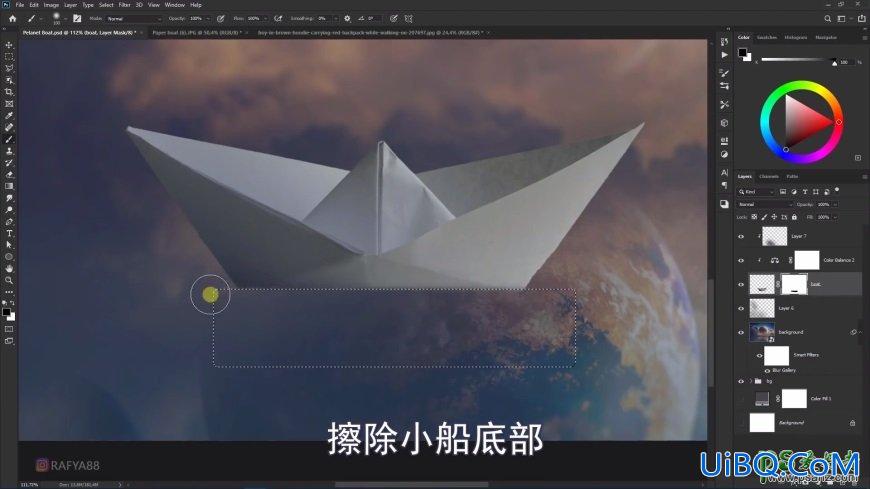Open the Layers panel menu button
Screen dimensions: 870x489
tap(864, 177)
